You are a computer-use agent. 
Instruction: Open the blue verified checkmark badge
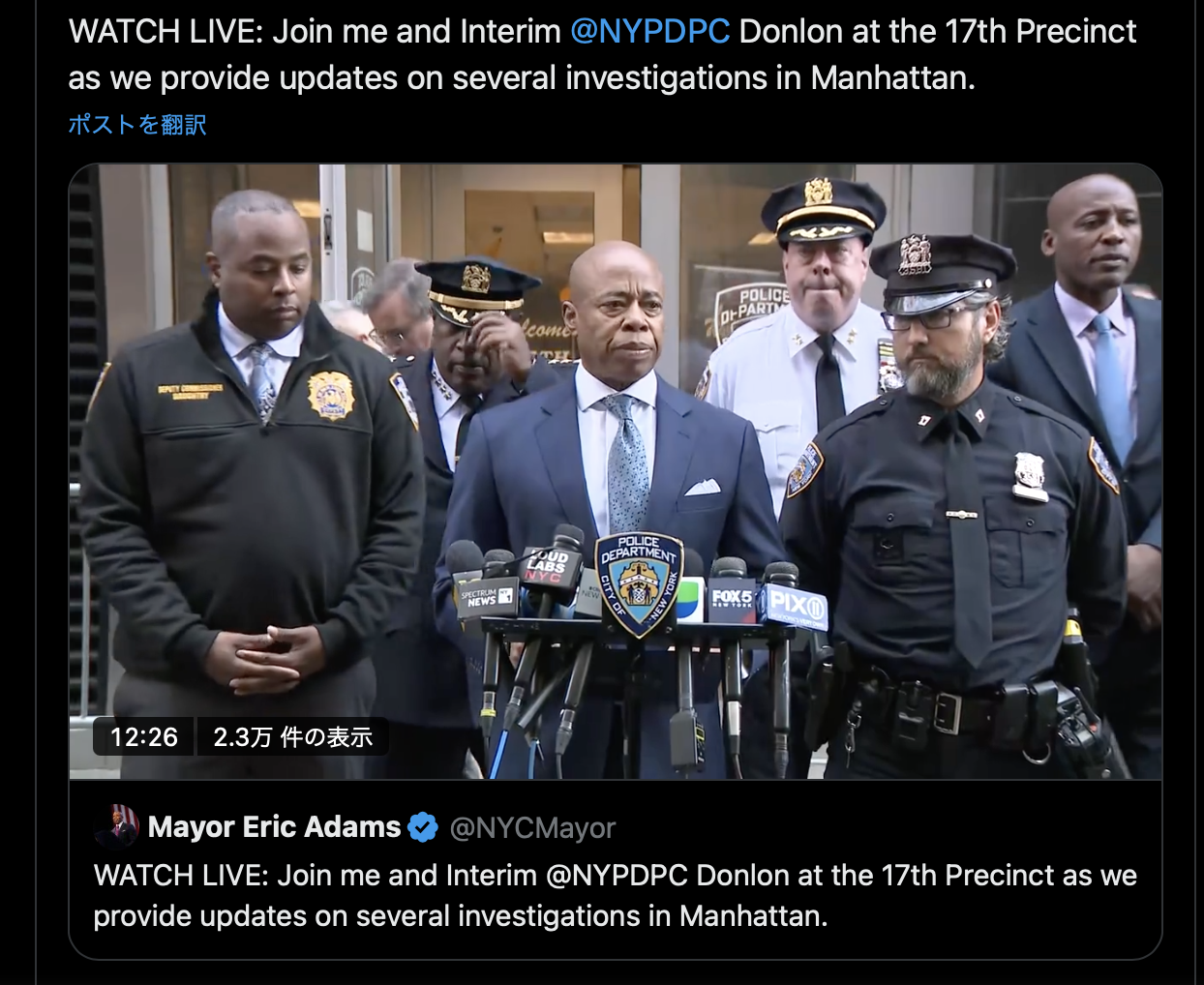point(423,827)
